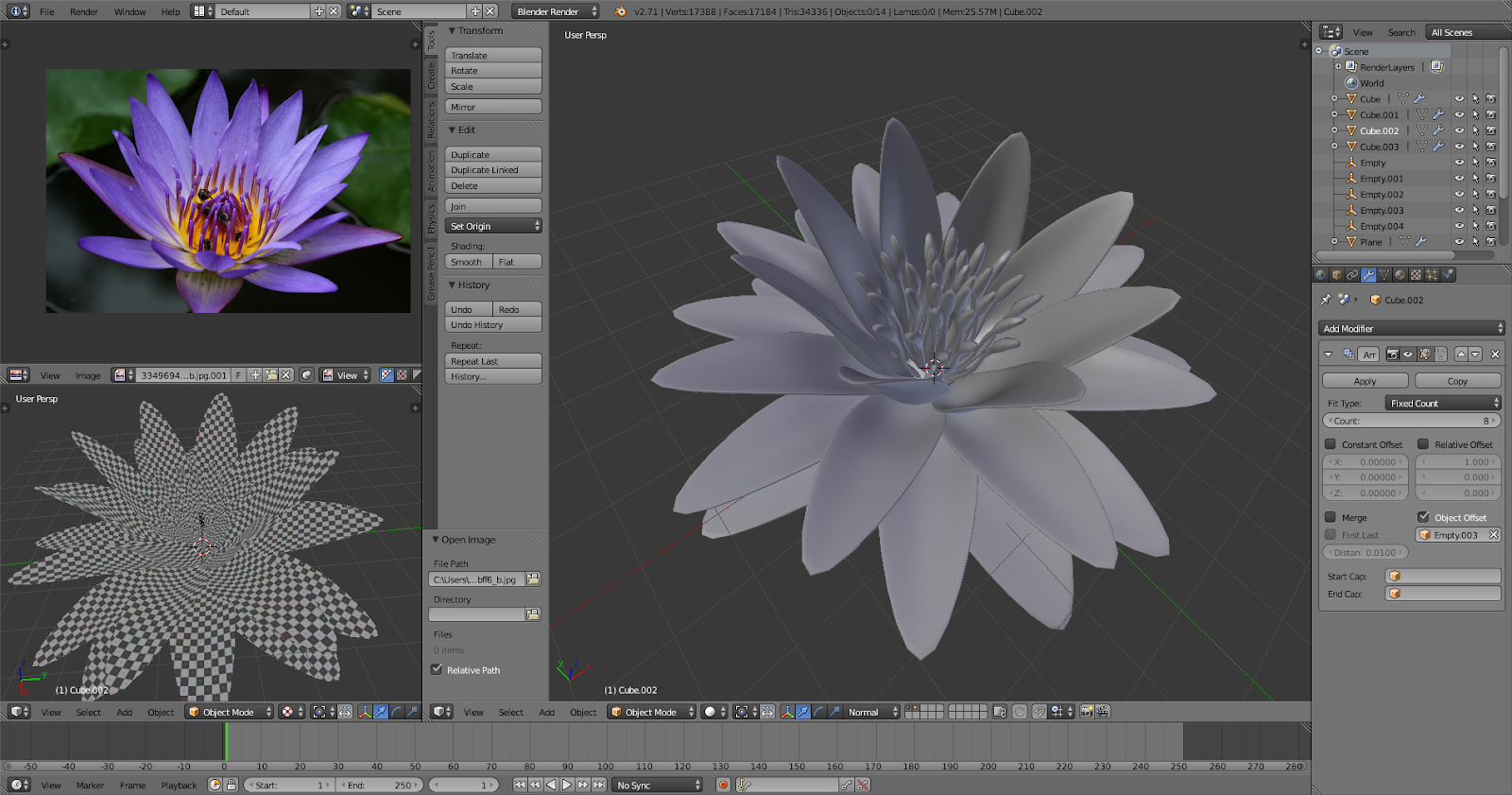Viewport: 1512px width, 795px height.
Task: Click the Count value field of Array modifier
Action: point(1412,421)
